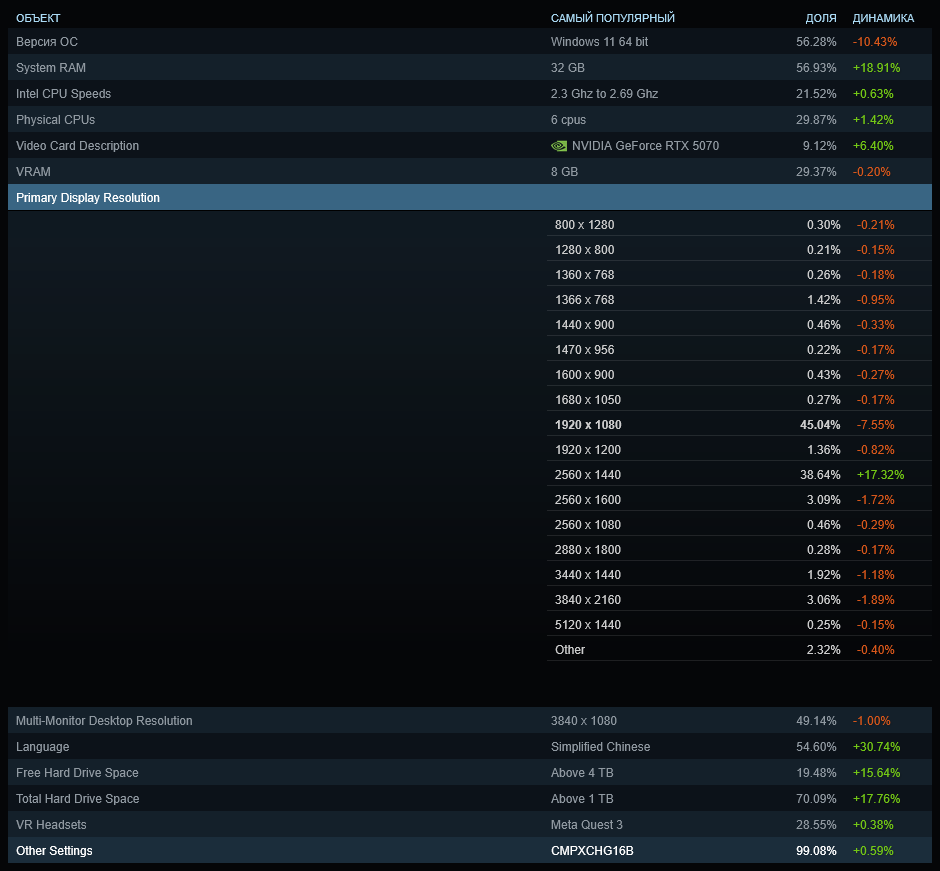Expand the VRAM row
The height and width of the screenshot is (871, 940).
click(x=470, y=171)
